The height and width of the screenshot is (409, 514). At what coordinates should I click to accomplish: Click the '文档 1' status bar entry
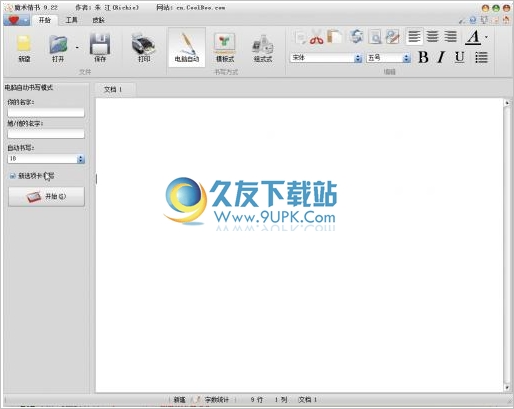click(307, 399)
